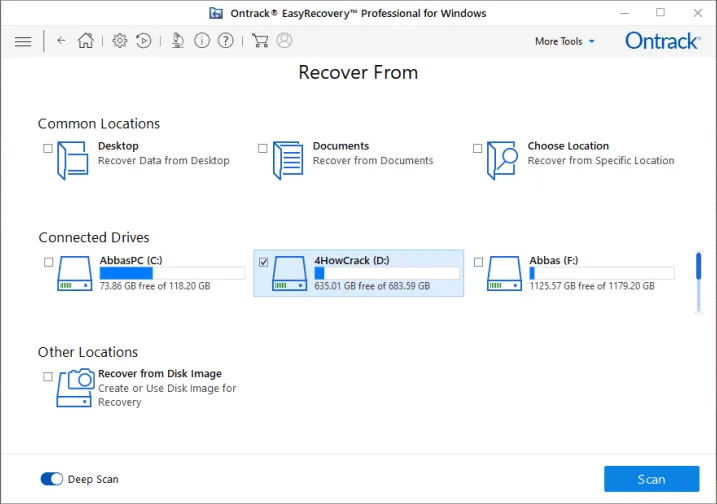Click the user account icon

(284, 40)
